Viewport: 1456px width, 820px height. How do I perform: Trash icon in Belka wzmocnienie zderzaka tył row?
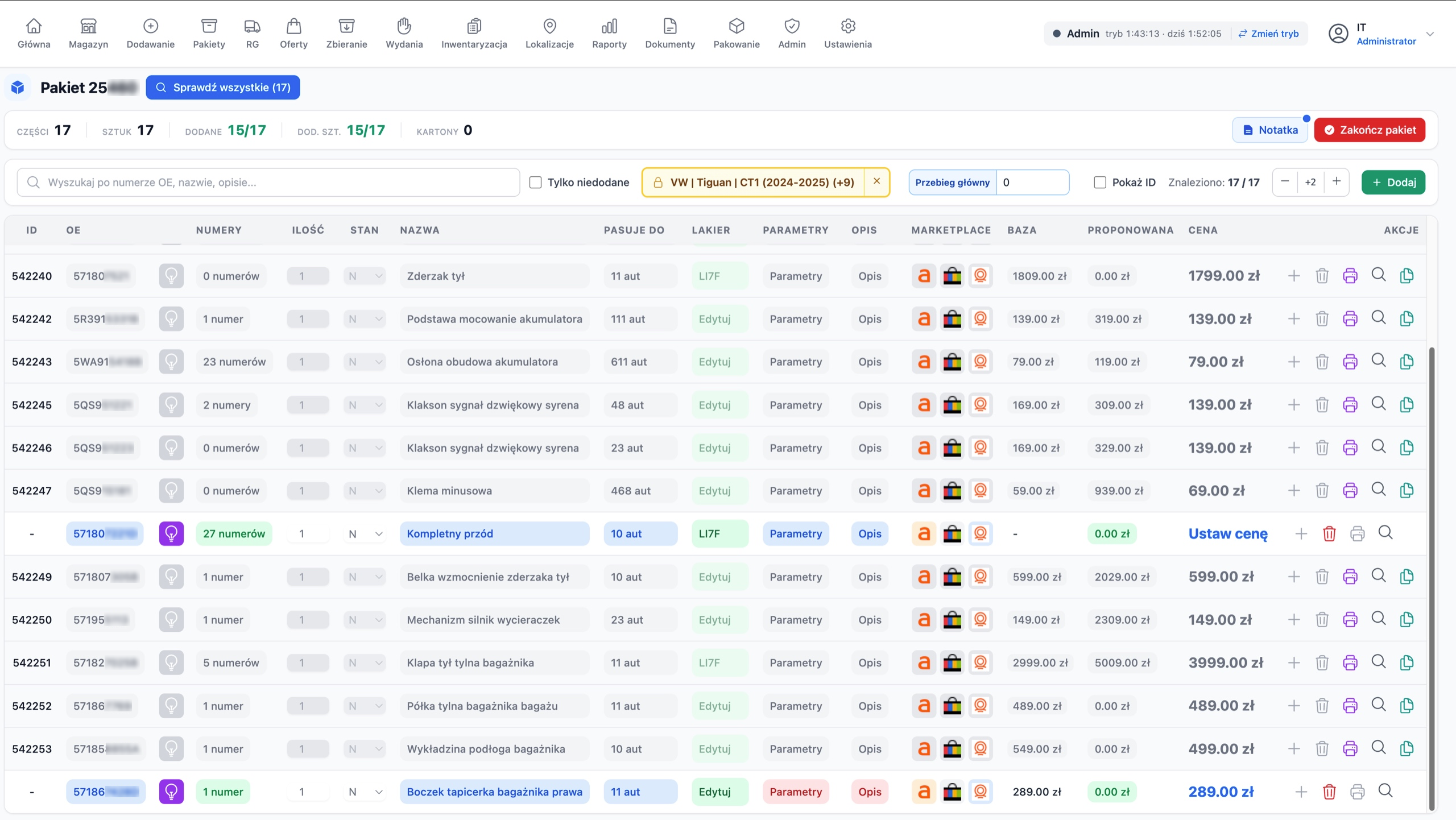[x=1322, y=577]
